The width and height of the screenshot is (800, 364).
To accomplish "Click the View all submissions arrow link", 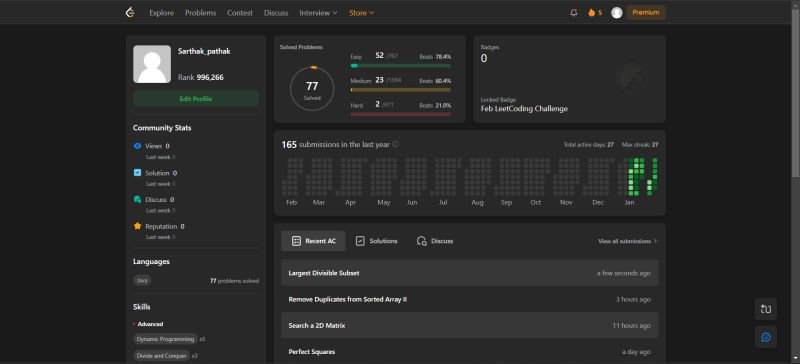I will pyautogui.click(x=628, y=241).
